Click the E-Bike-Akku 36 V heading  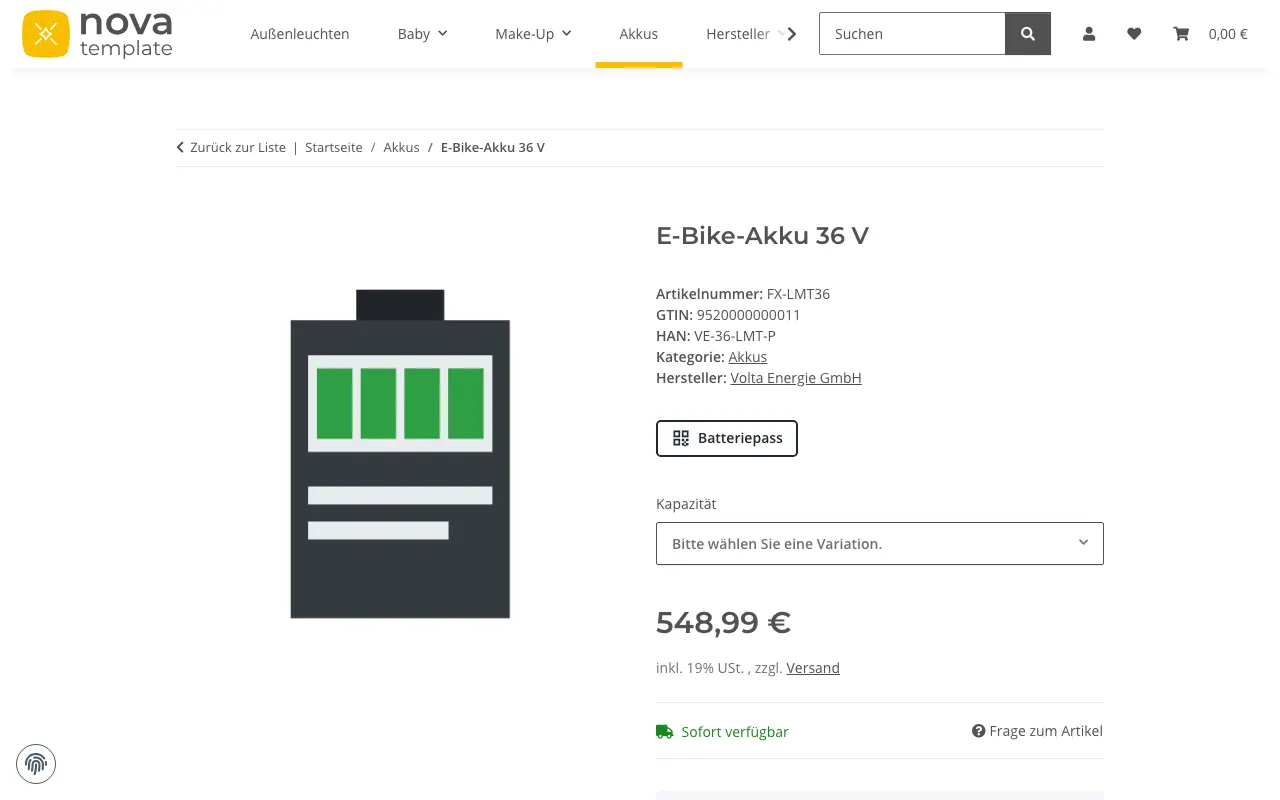click(762, 235)
